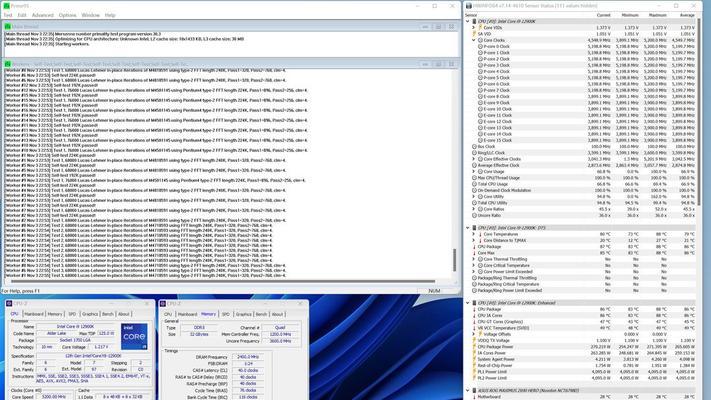The image size is (711, 400).
Task: Click the Minimum column header in HWiNFO
Action: [x=630, y=15]
